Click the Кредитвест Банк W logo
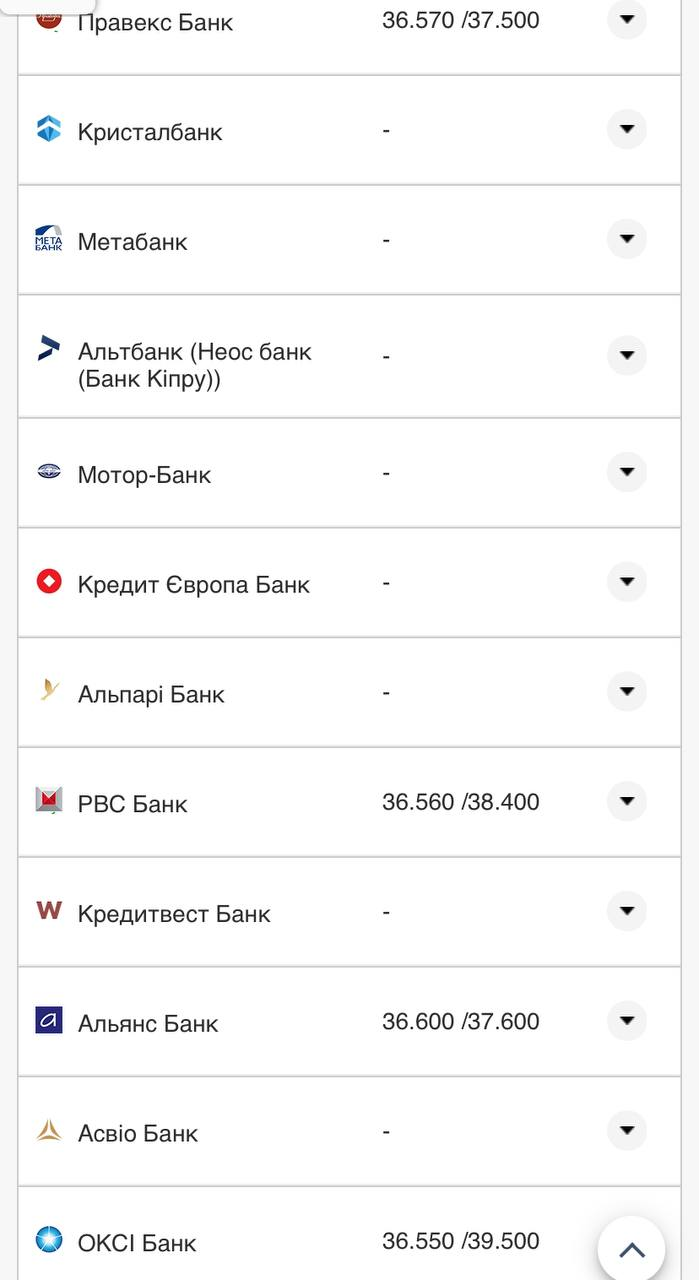This screenshot has height=1280, width=699. (x=49, y=910)
